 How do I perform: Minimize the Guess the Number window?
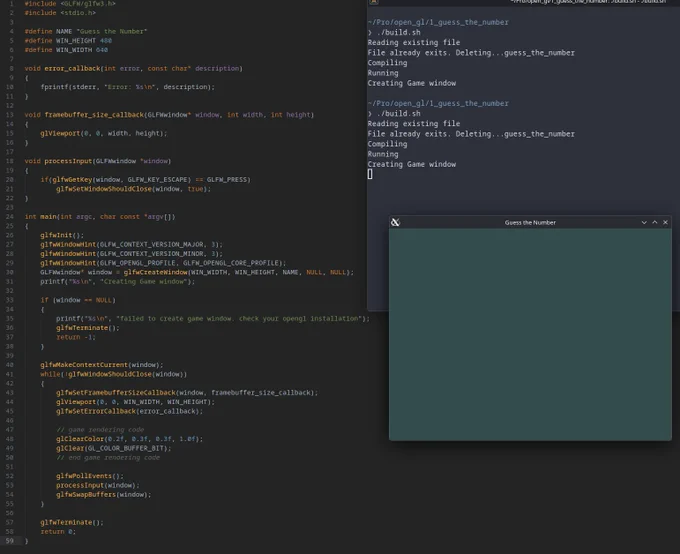[x=644, y=223]
